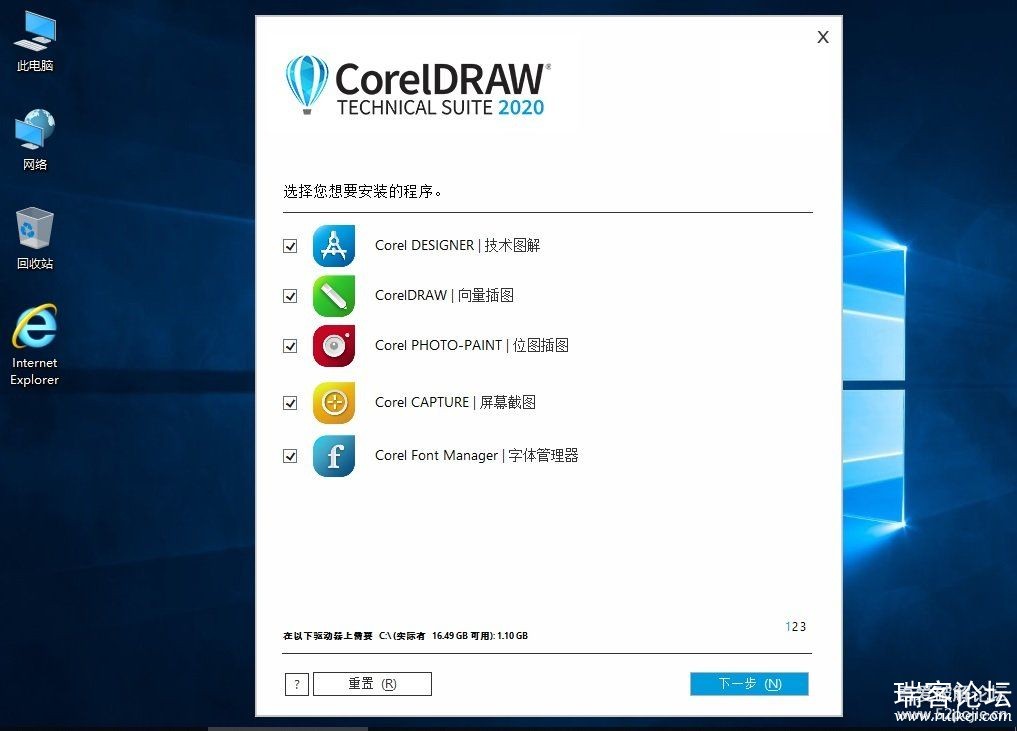Click the yellow Corel CAPTURE crosshair icon
Image resolution: width=1017 pixels, height=731 pixels.
[333, 403]
